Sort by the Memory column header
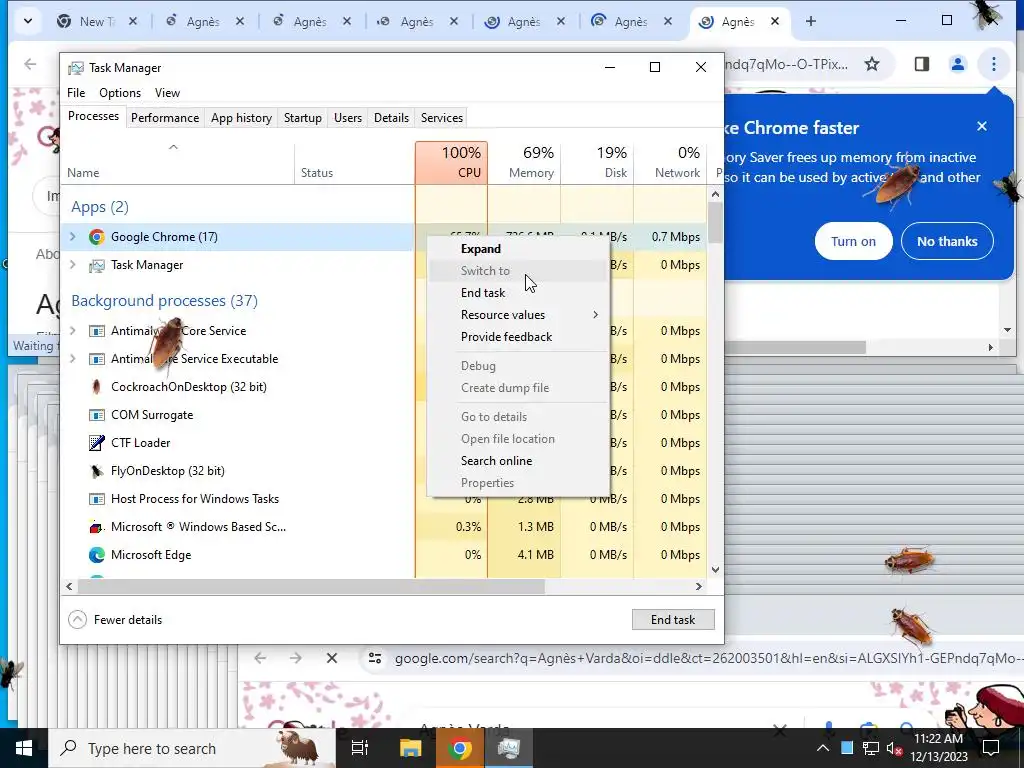Screen dimensions: 1024x768 coord(524,163)
